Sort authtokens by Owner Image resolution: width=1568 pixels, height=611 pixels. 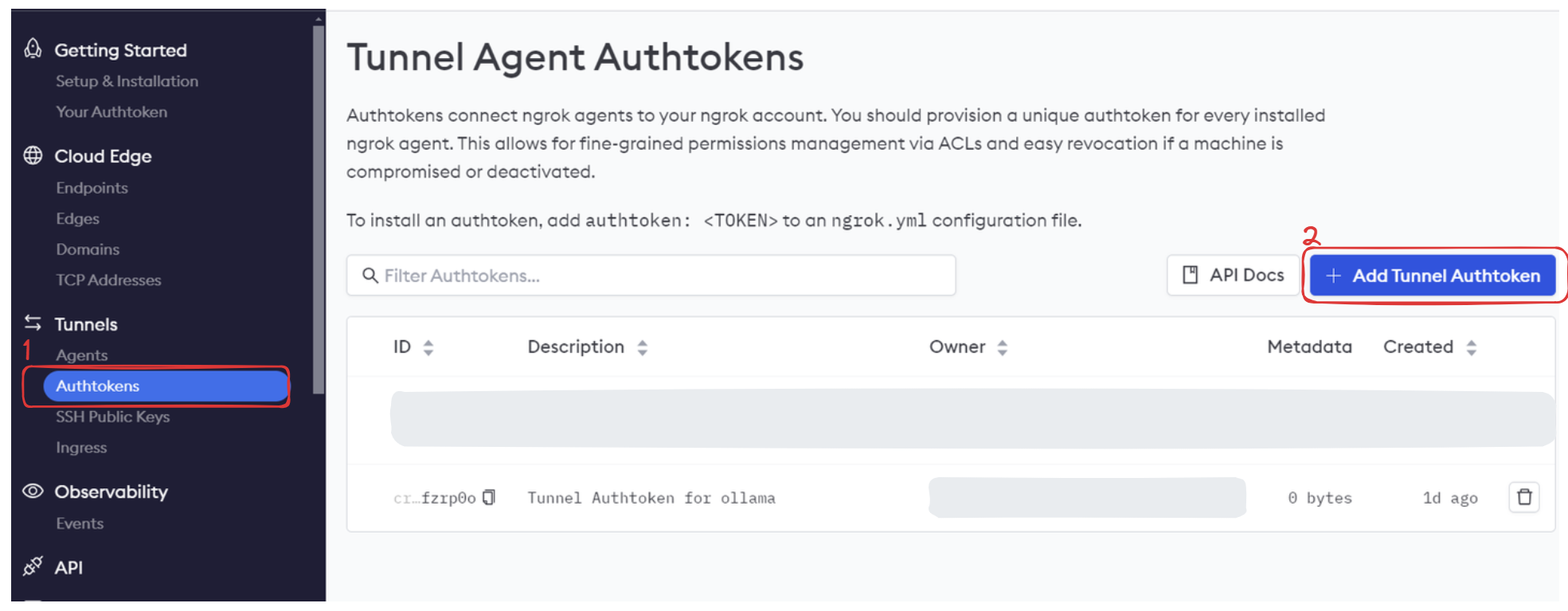coord(1003,347)
